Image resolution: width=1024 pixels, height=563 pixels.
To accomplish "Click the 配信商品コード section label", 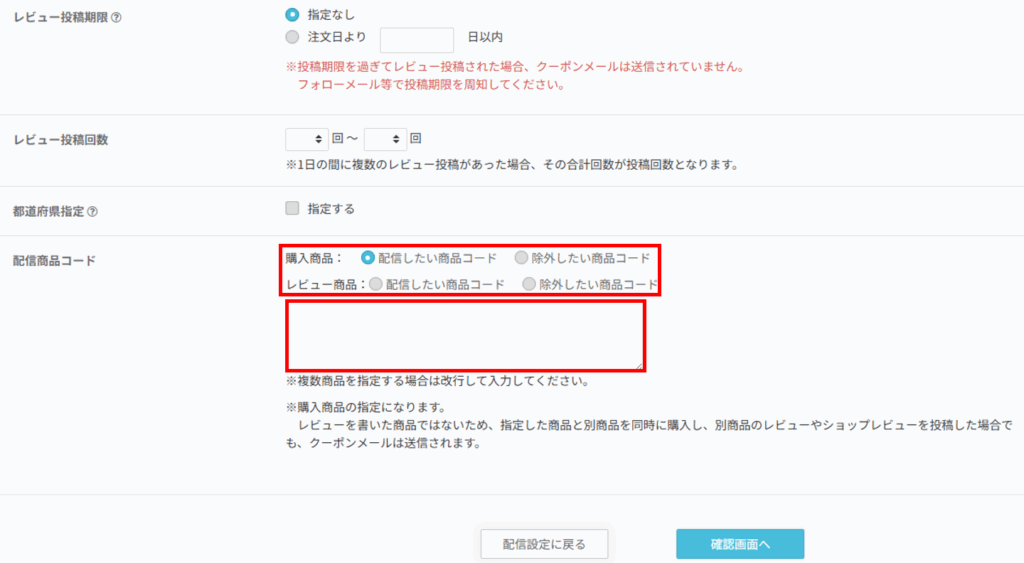I will [54, 261].
